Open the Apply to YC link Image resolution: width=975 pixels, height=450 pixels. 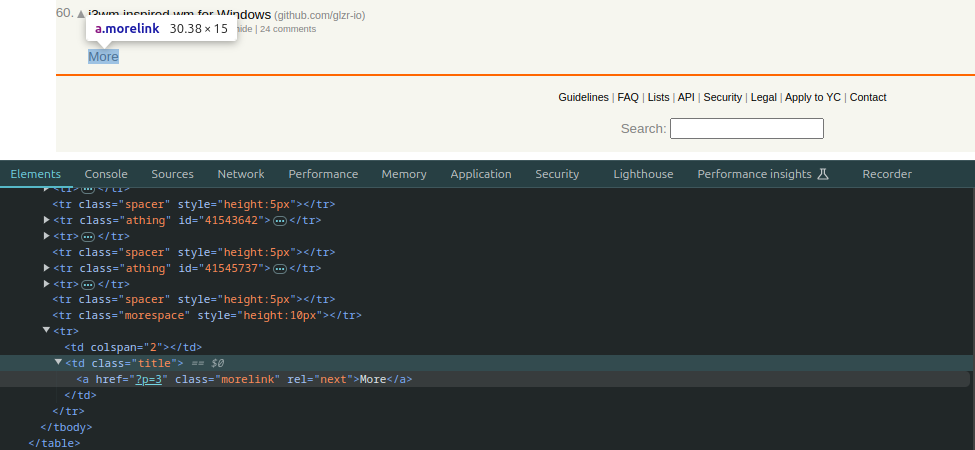[813, 97]
